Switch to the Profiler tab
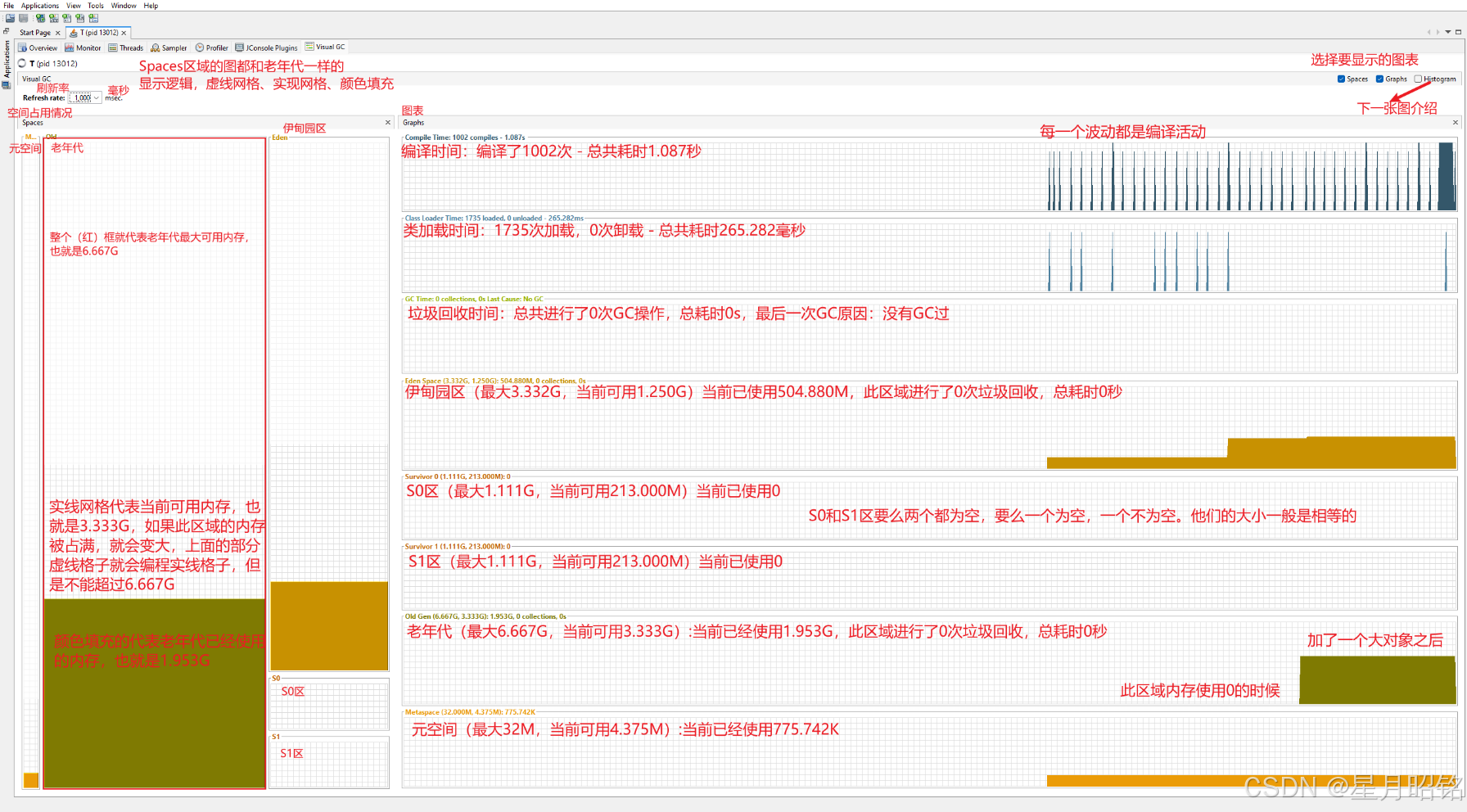The height and width of the screenshot is (812, 1467). tap(211, 47)
